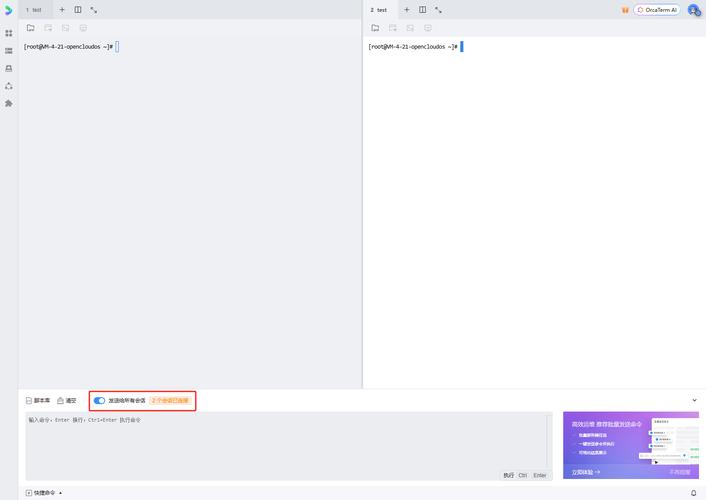The image size is (706, 500).
Task: Open the file manager in right pane
Action: tap(375, 28)
